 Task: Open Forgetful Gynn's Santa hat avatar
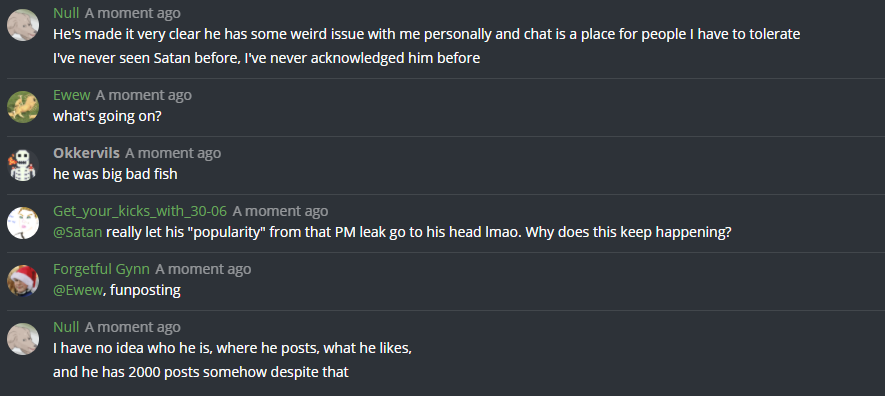(x=23, y=281)
